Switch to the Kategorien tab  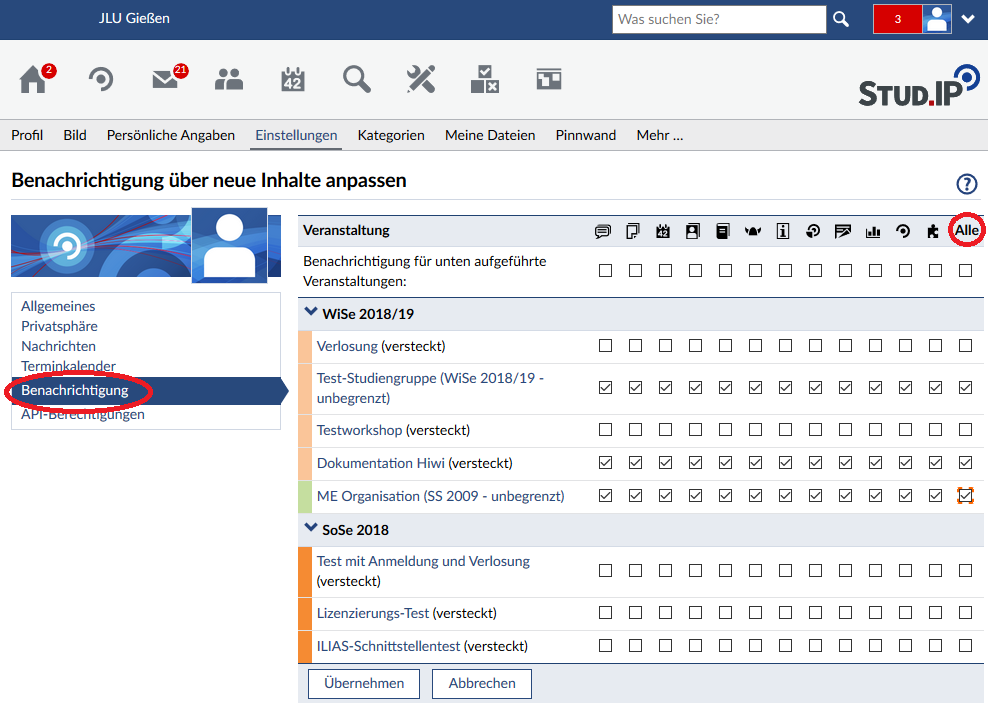coord(391,135)
